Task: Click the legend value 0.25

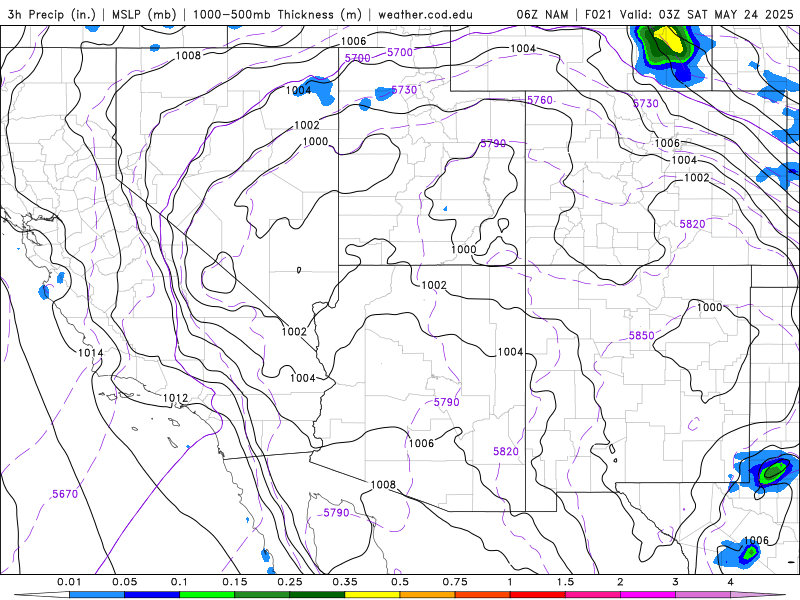Action: point(290,582)
